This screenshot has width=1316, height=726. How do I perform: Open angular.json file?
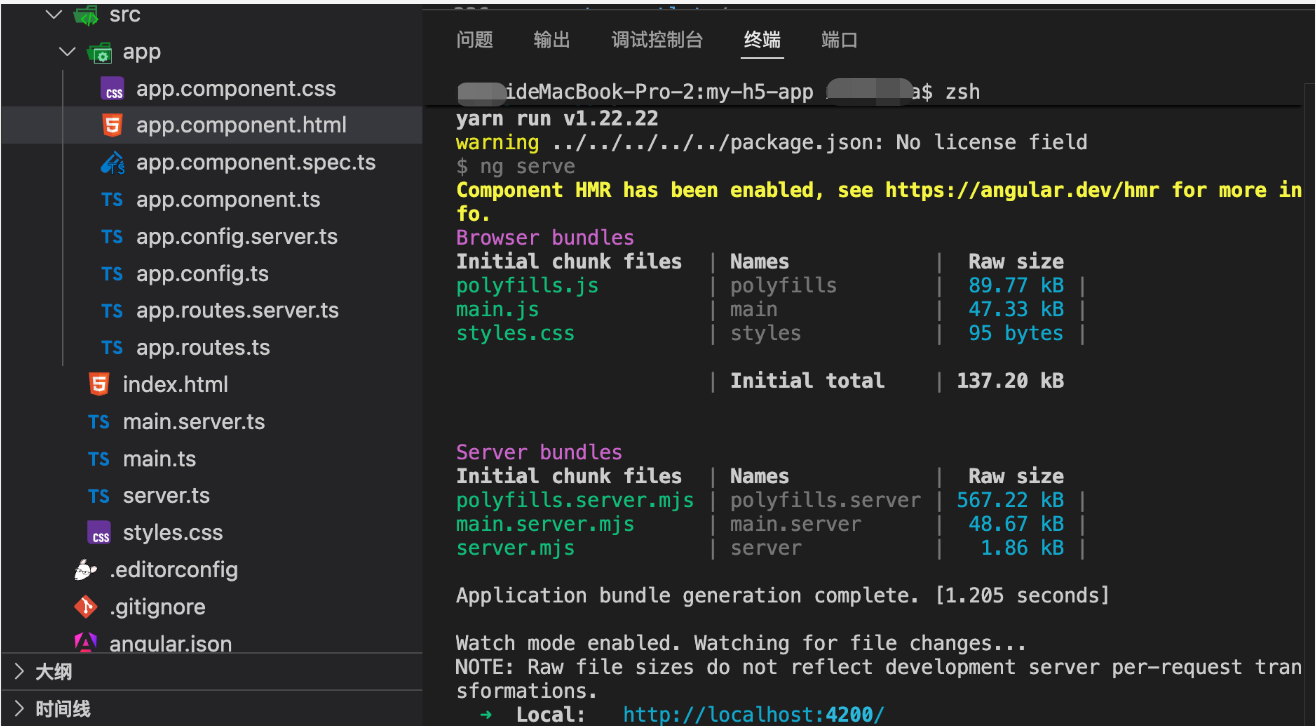170,643
